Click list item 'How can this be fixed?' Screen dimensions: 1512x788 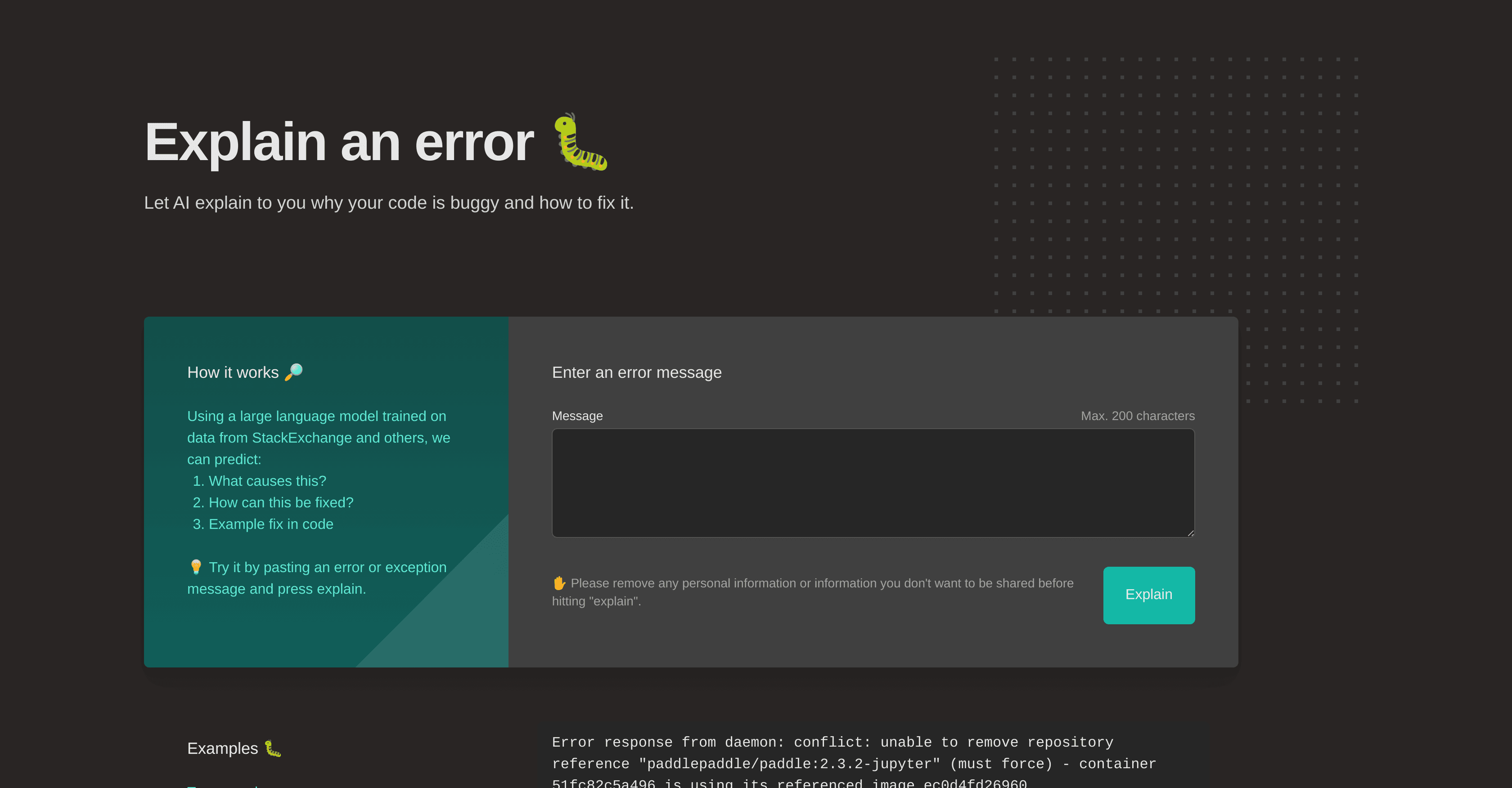tap(280, 502)
